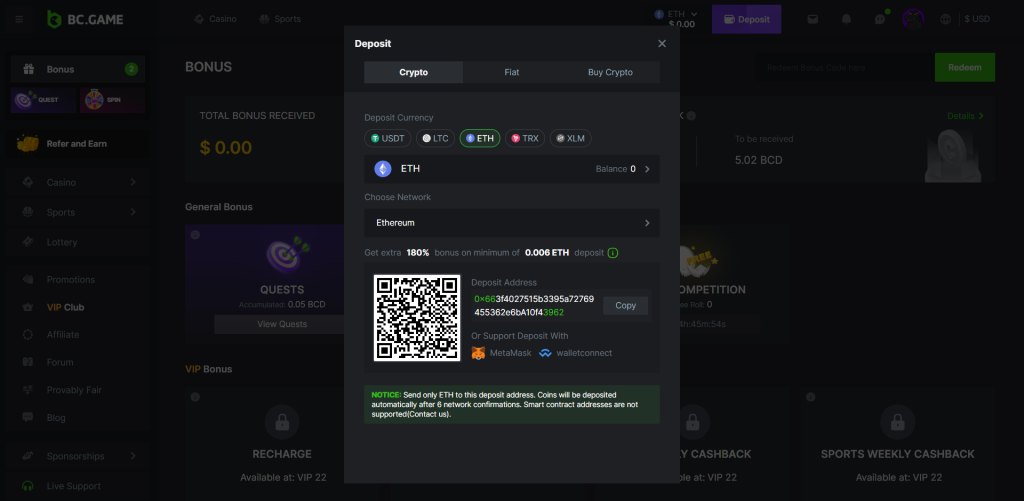
Task: Click the green Redeem button
Action: point(965,67)
